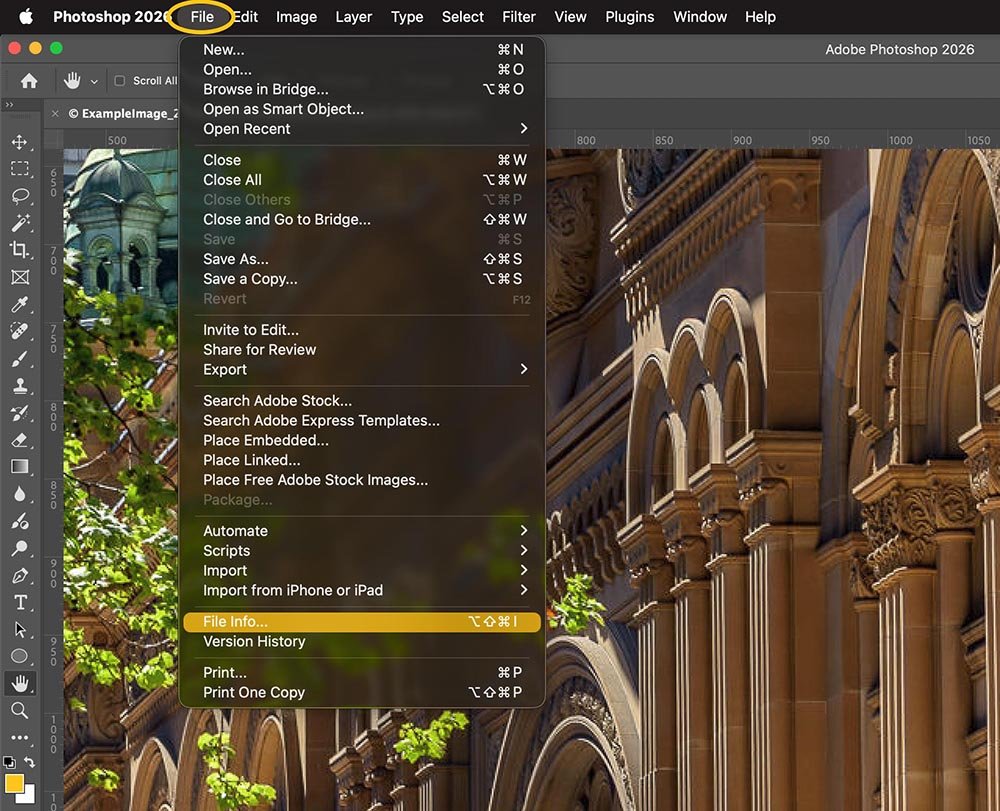
Task: Click New... in the File menu
Action: 362,50
